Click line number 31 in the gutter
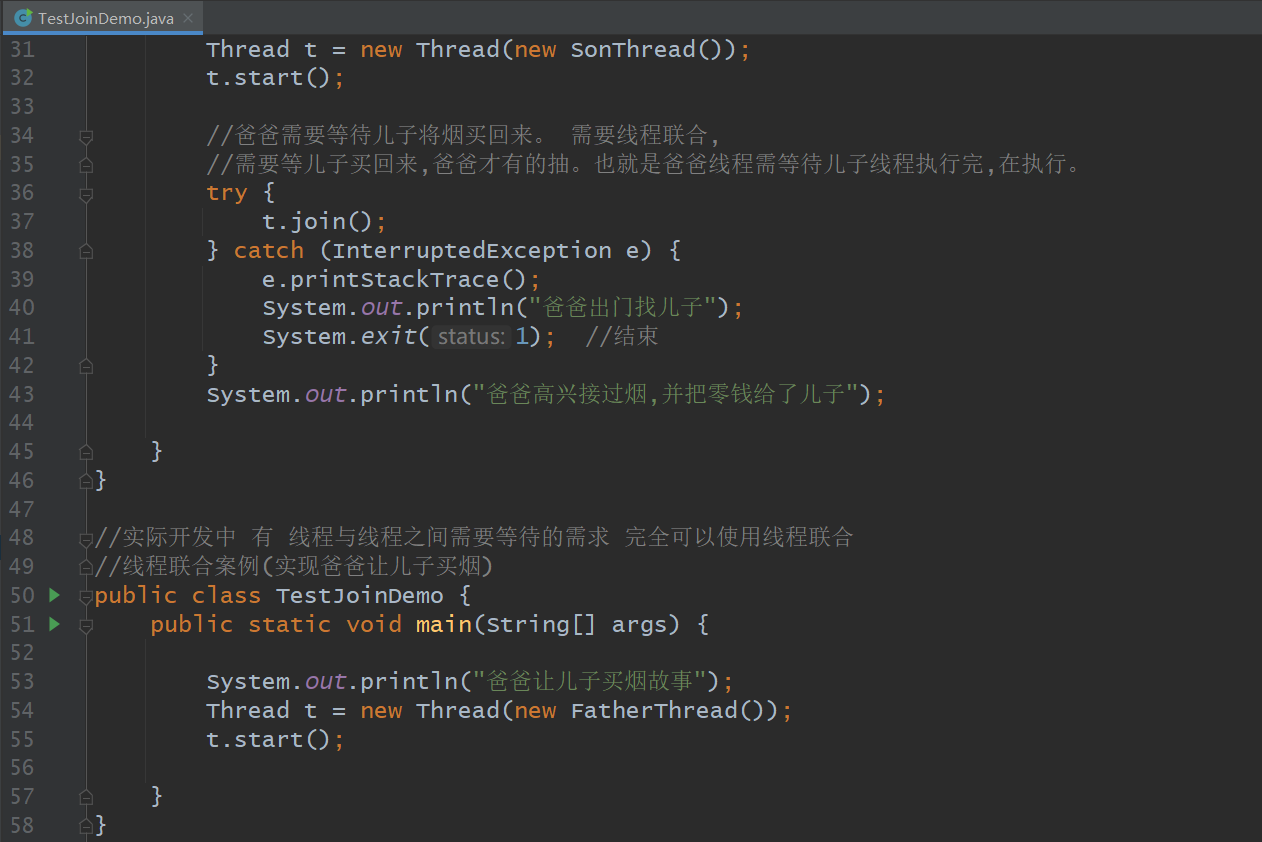Image resolution: width=1262 pixels, height=842 pixels. click(22, 50)
